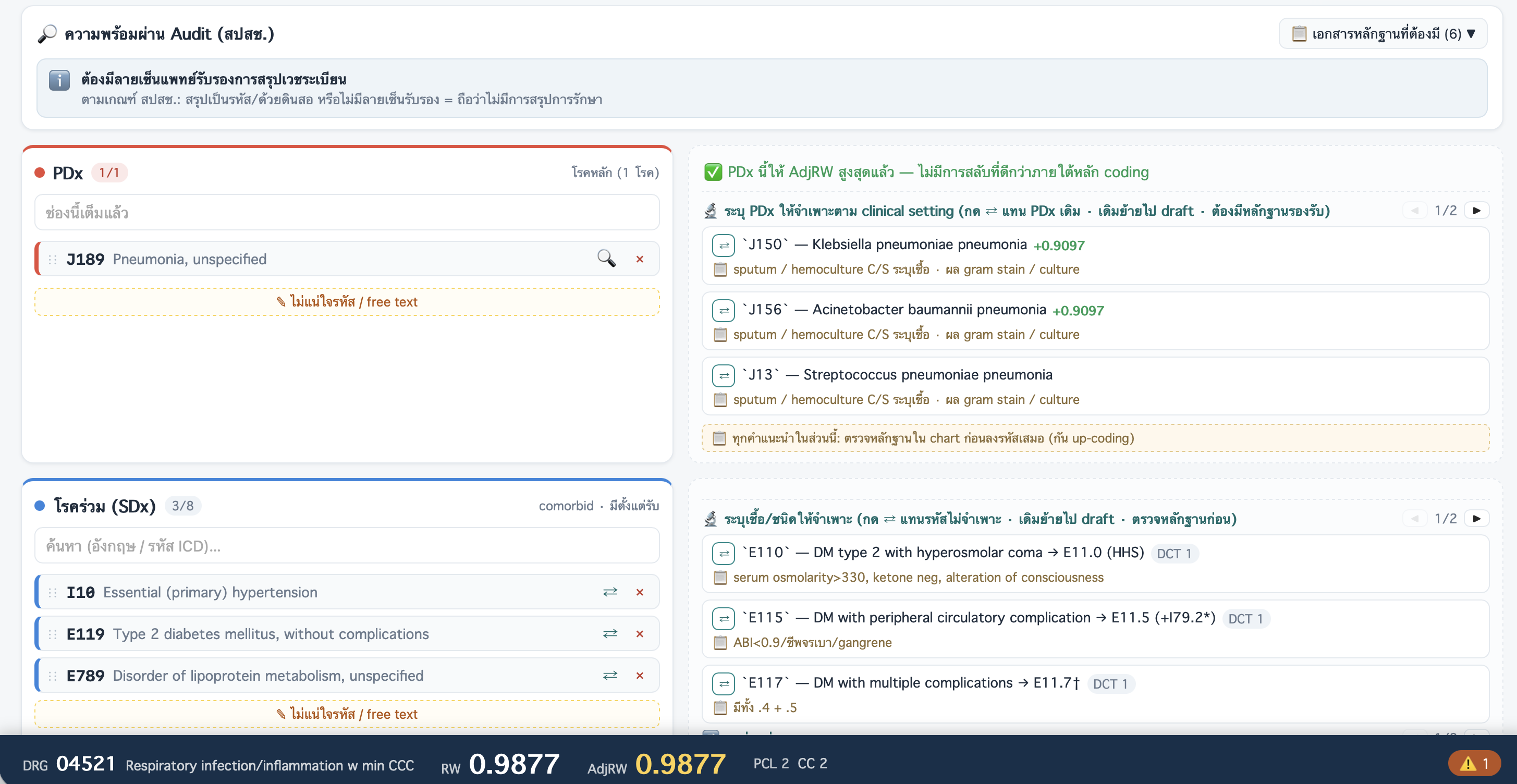The height and width of the screenshot is (784, 1517).
Task: Click the +0.9097 gain on J150
Action: [x=1059, y=245]
